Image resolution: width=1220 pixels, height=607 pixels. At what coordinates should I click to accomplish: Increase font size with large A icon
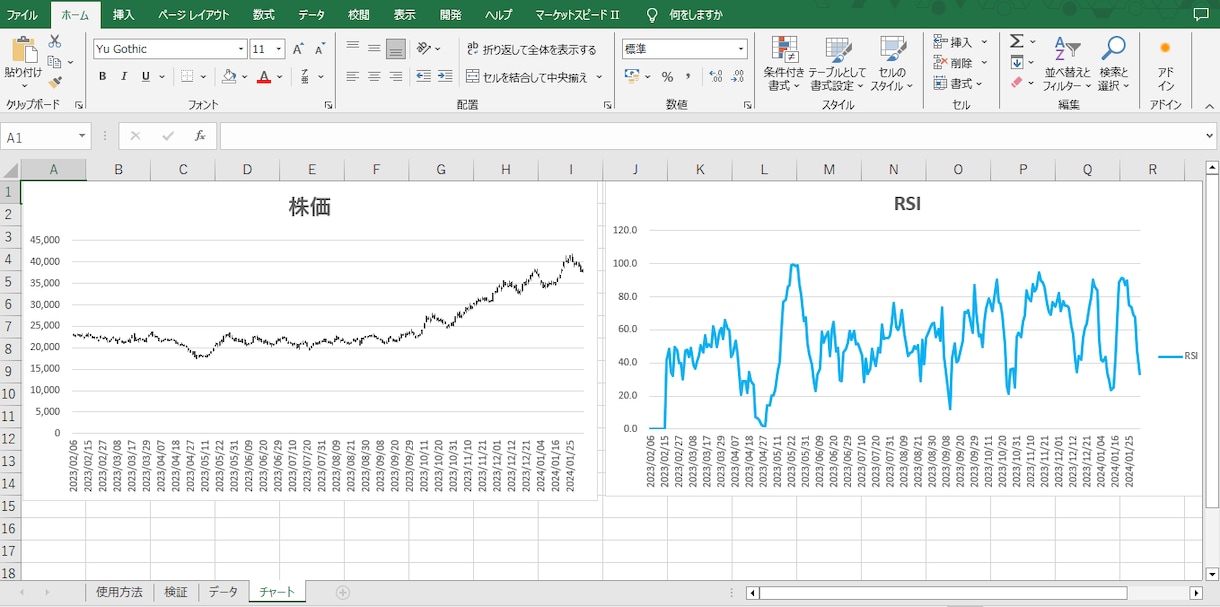point(299,49)
